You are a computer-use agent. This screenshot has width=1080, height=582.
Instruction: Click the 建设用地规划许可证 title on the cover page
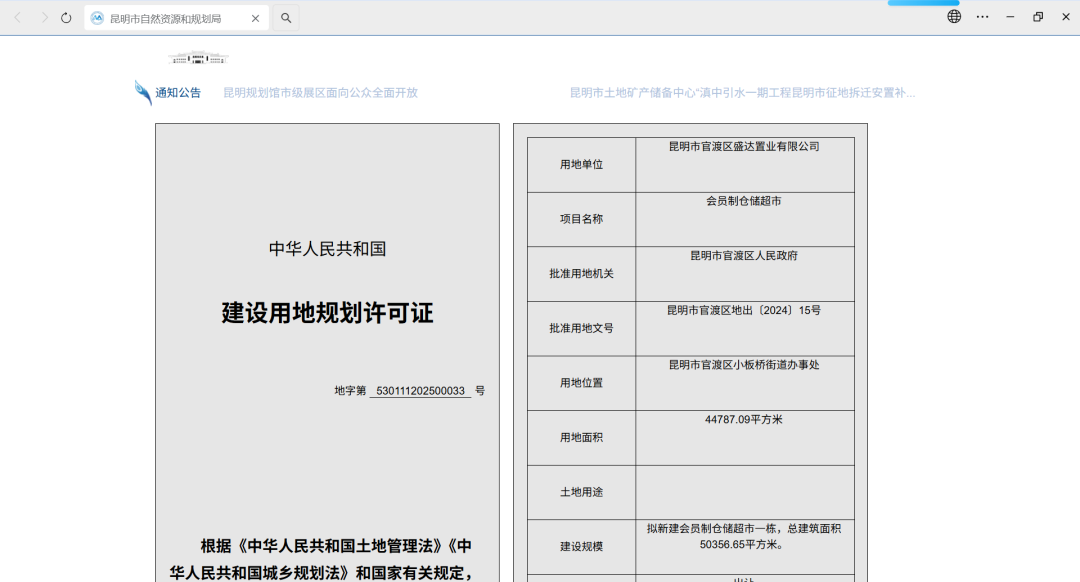click(327, 313)
